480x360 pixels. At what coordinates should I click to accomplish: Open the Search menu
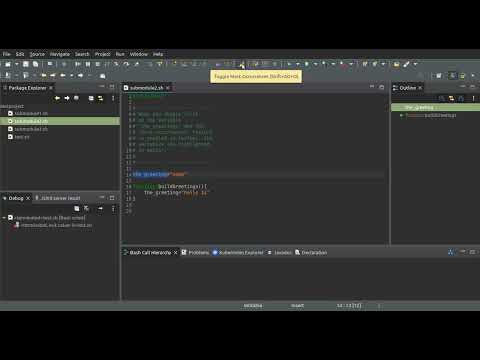[82, 54]
